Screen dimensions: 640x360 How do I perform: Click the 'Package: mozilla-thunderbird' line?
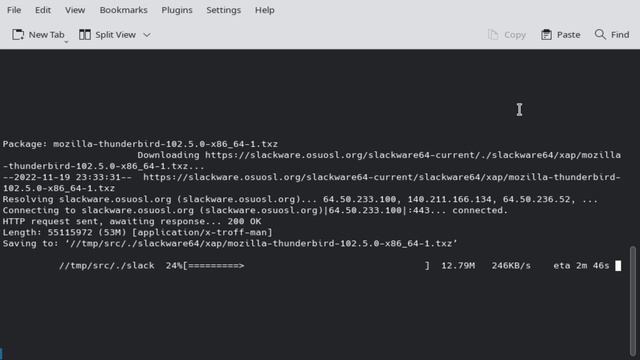pyautogui.click(x=140, y=144)
